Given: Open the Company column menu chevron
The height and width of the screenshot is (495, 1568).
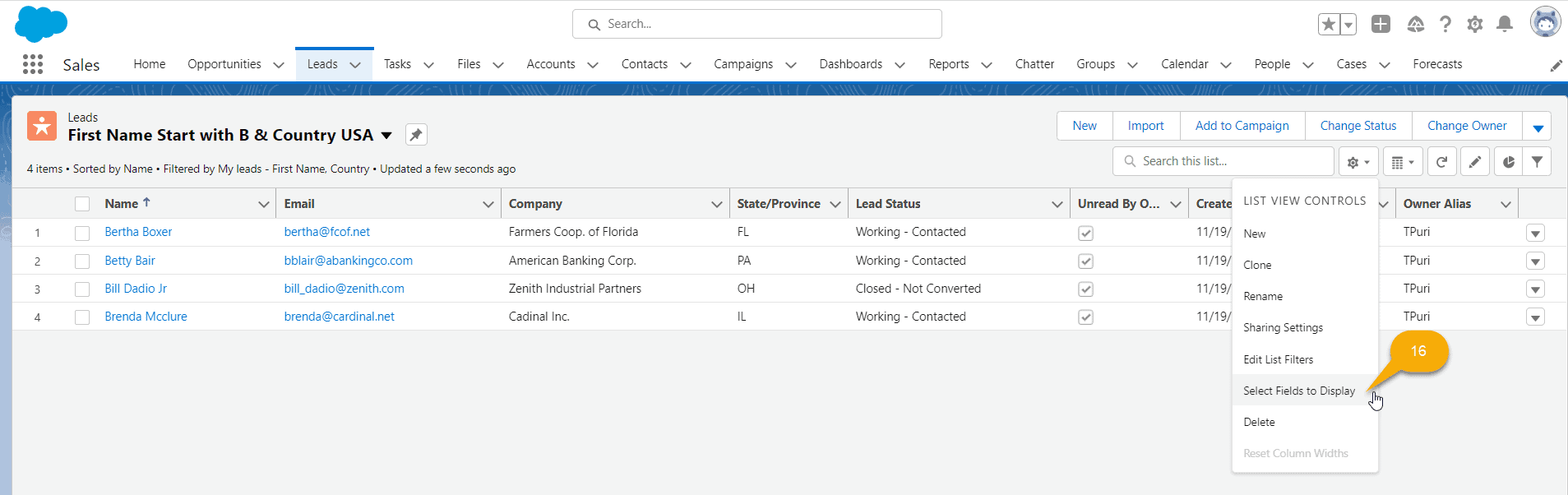Looking at the screenshot, I should [x=717, y=204].
